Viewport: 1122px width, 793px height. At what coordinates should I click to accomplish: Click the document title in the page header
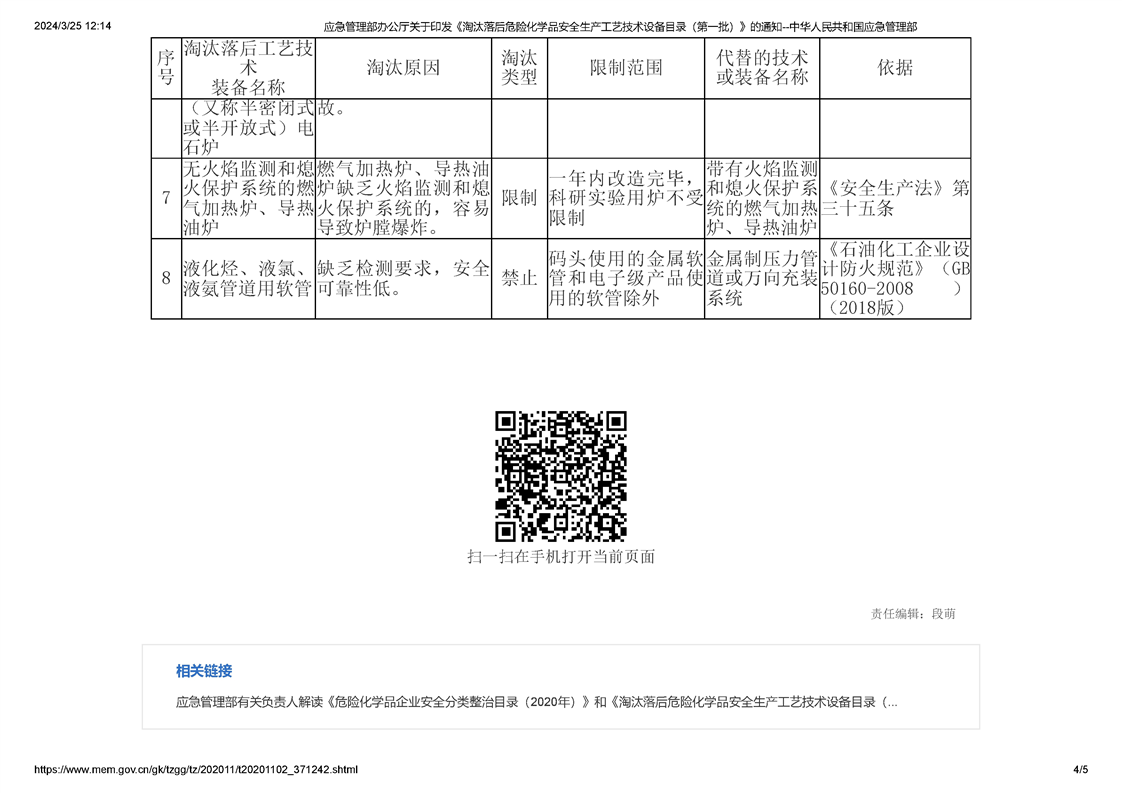point(620,26)
